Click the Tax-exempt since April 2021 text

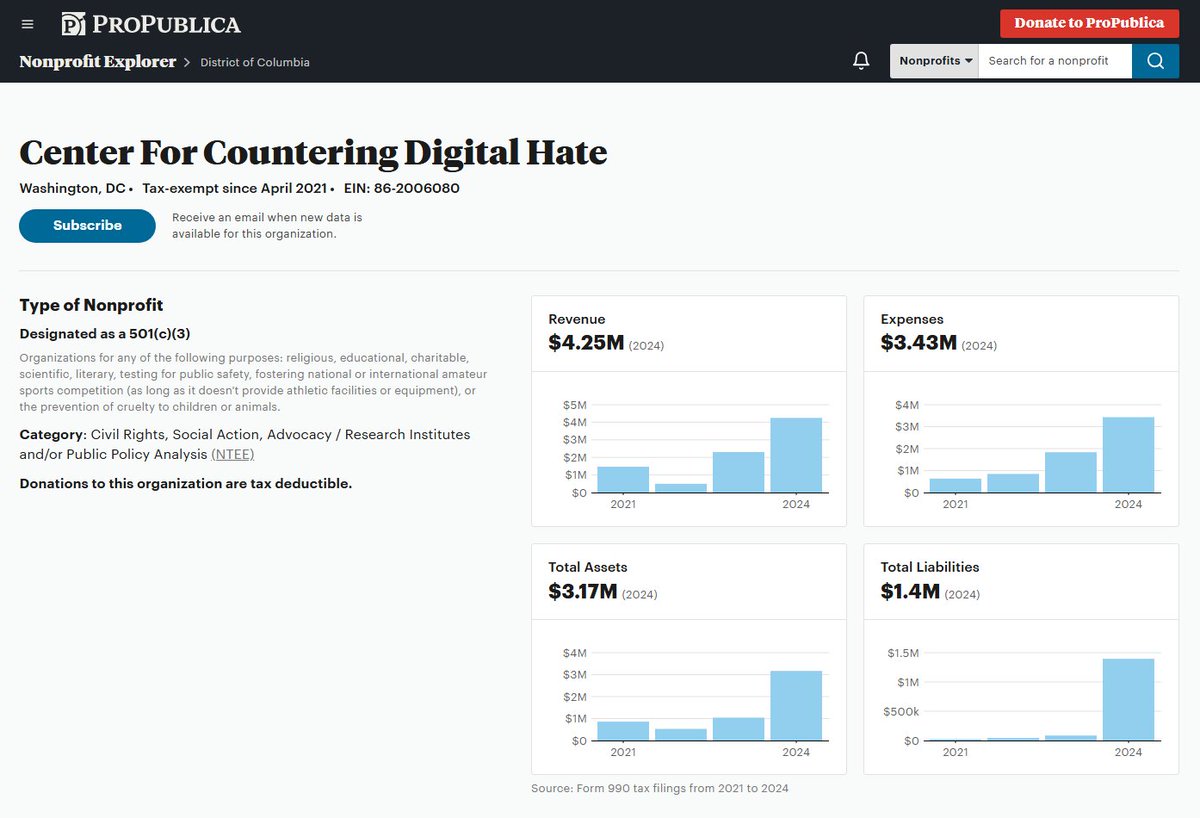pyautogui.click(x=235, y=188)
